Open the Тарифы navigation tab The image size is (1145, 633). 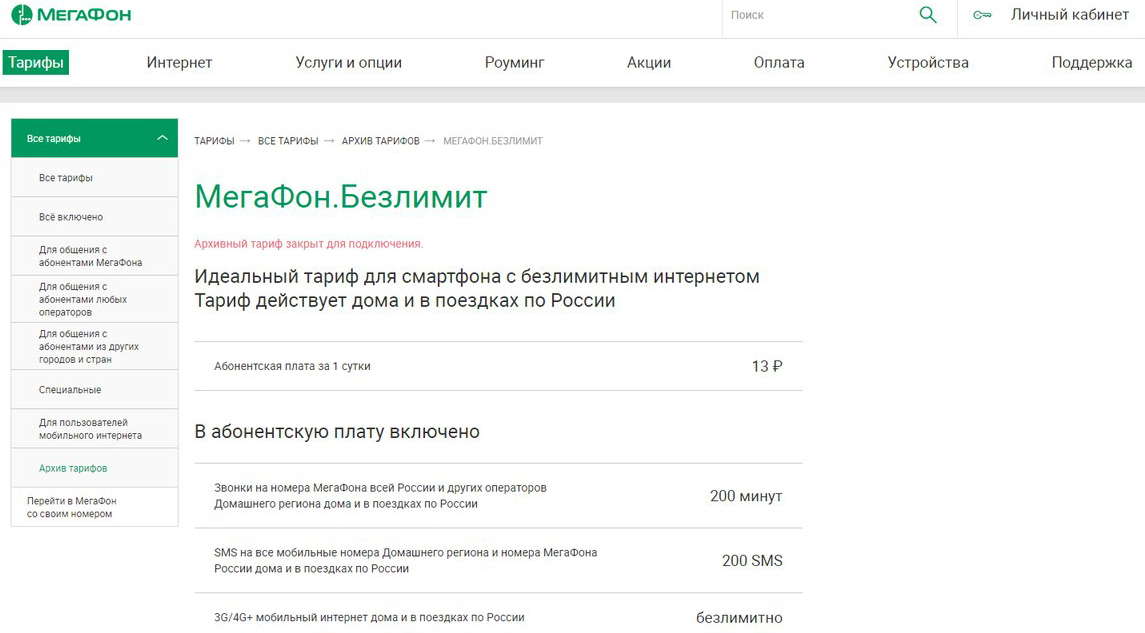[36, 63]
